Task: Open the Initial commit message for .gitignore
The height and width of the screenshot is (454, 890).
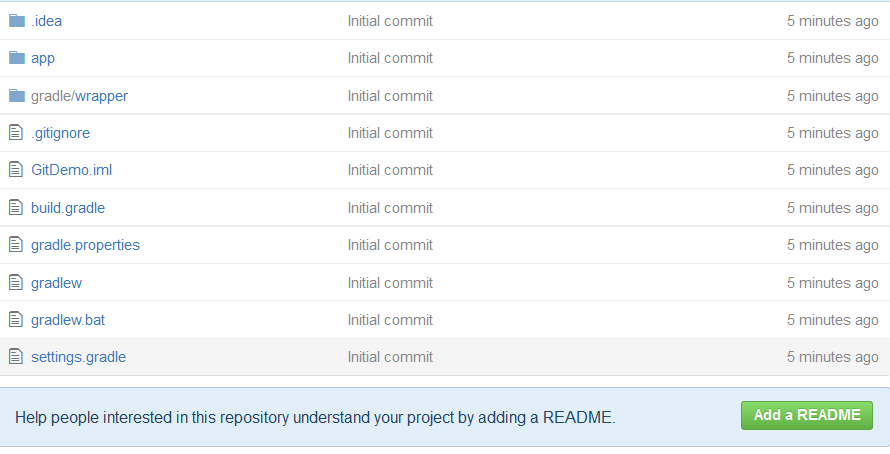Action: coord(390,133)
